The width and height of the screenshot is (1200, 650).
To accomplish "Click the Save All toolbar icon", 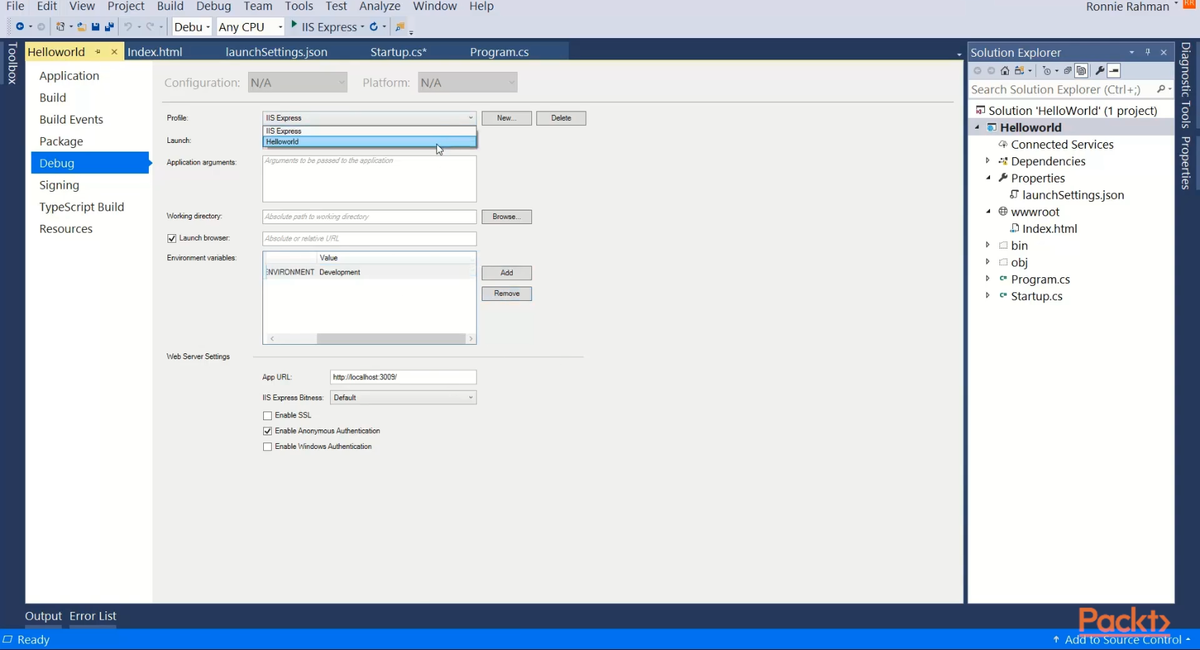I will [109, 27].
